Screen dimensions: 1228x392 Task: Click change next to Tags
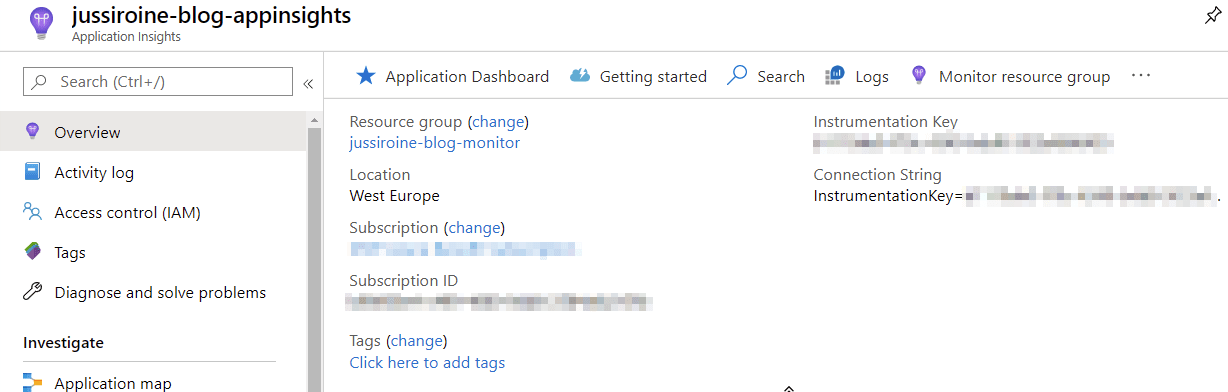[417, 340]
